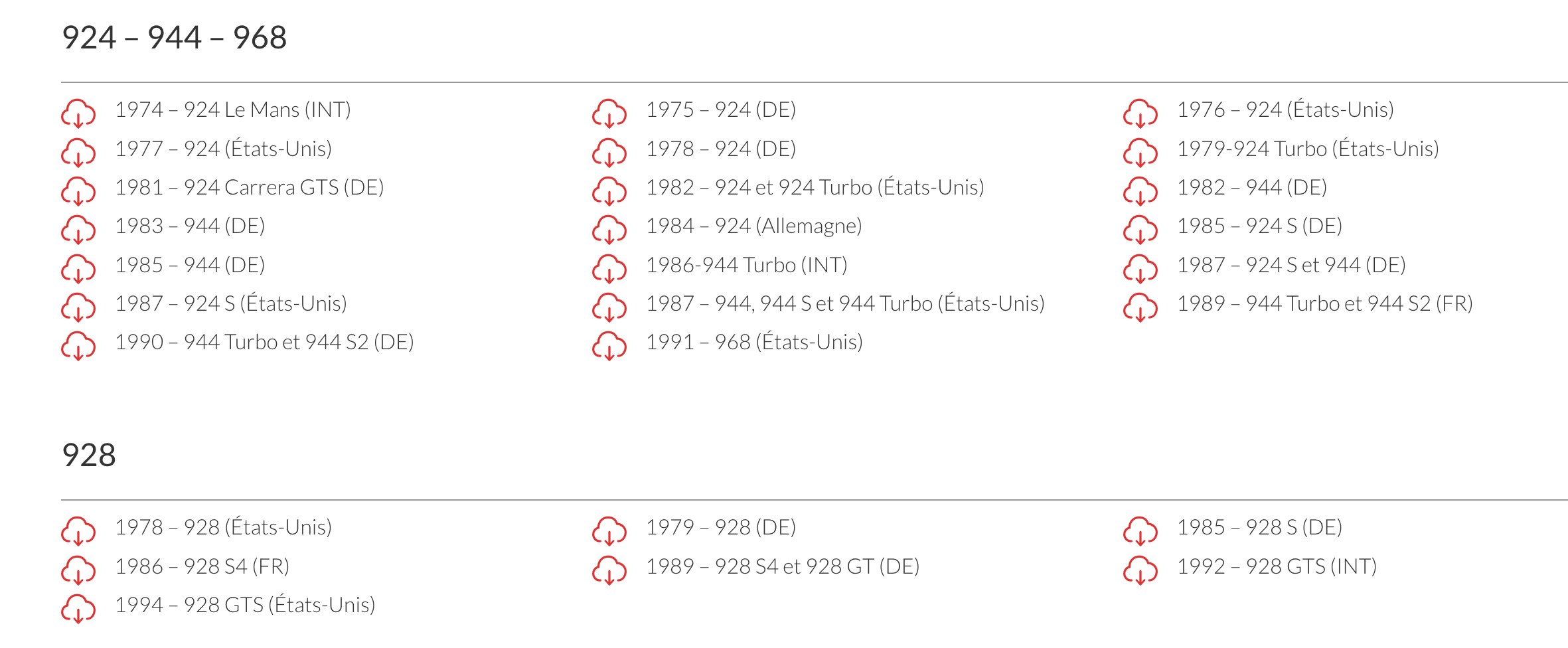1568x648 pixels.
Task: Select 1987 – 944, 944 S et 944 Turbo
Action: [x=846, y=303]
